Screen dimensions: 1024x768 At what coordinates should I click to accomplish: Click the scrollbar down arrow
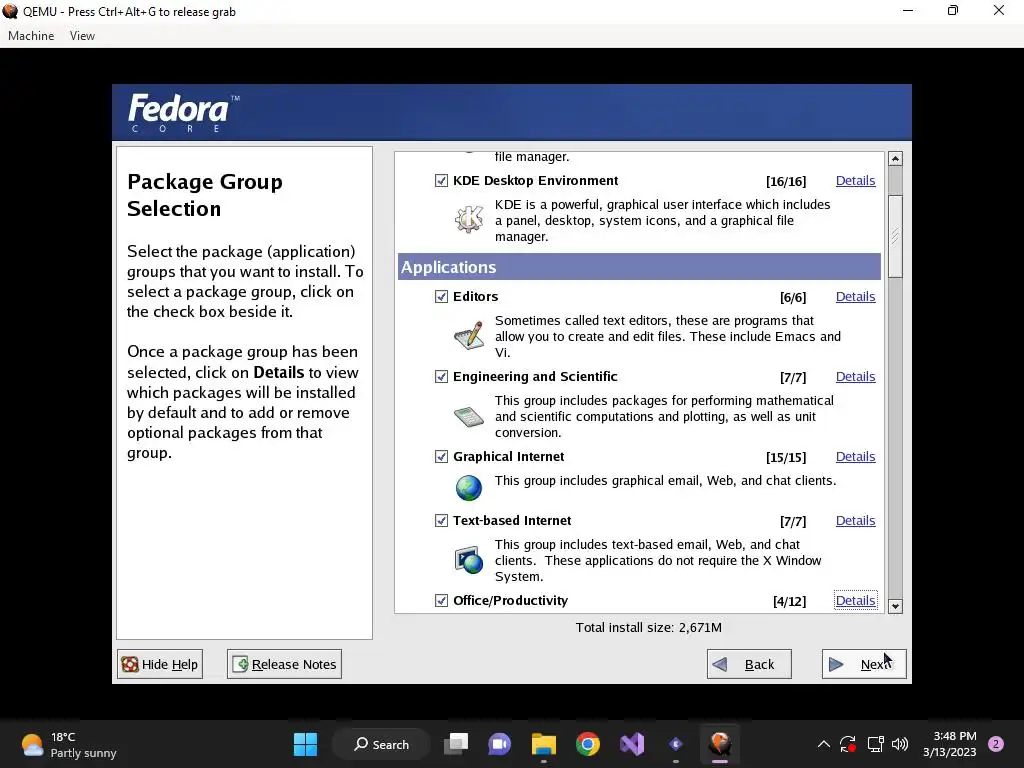click(895, 606)
